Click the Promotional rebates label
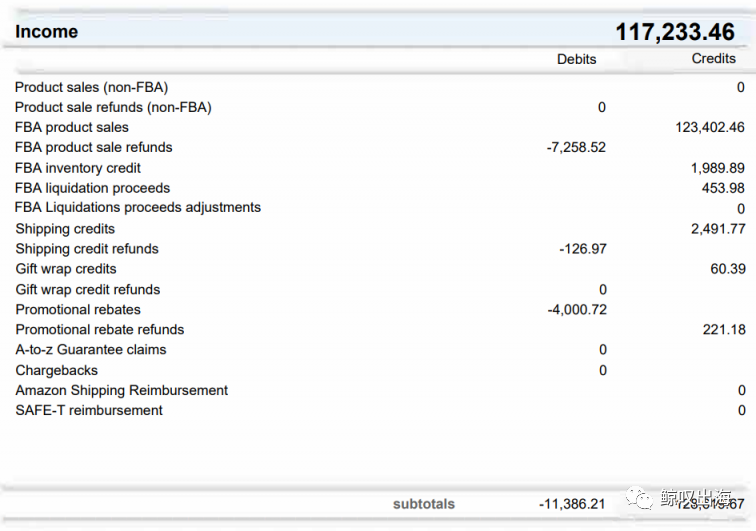This screenshot has width=756, height=531. (78, 310)
